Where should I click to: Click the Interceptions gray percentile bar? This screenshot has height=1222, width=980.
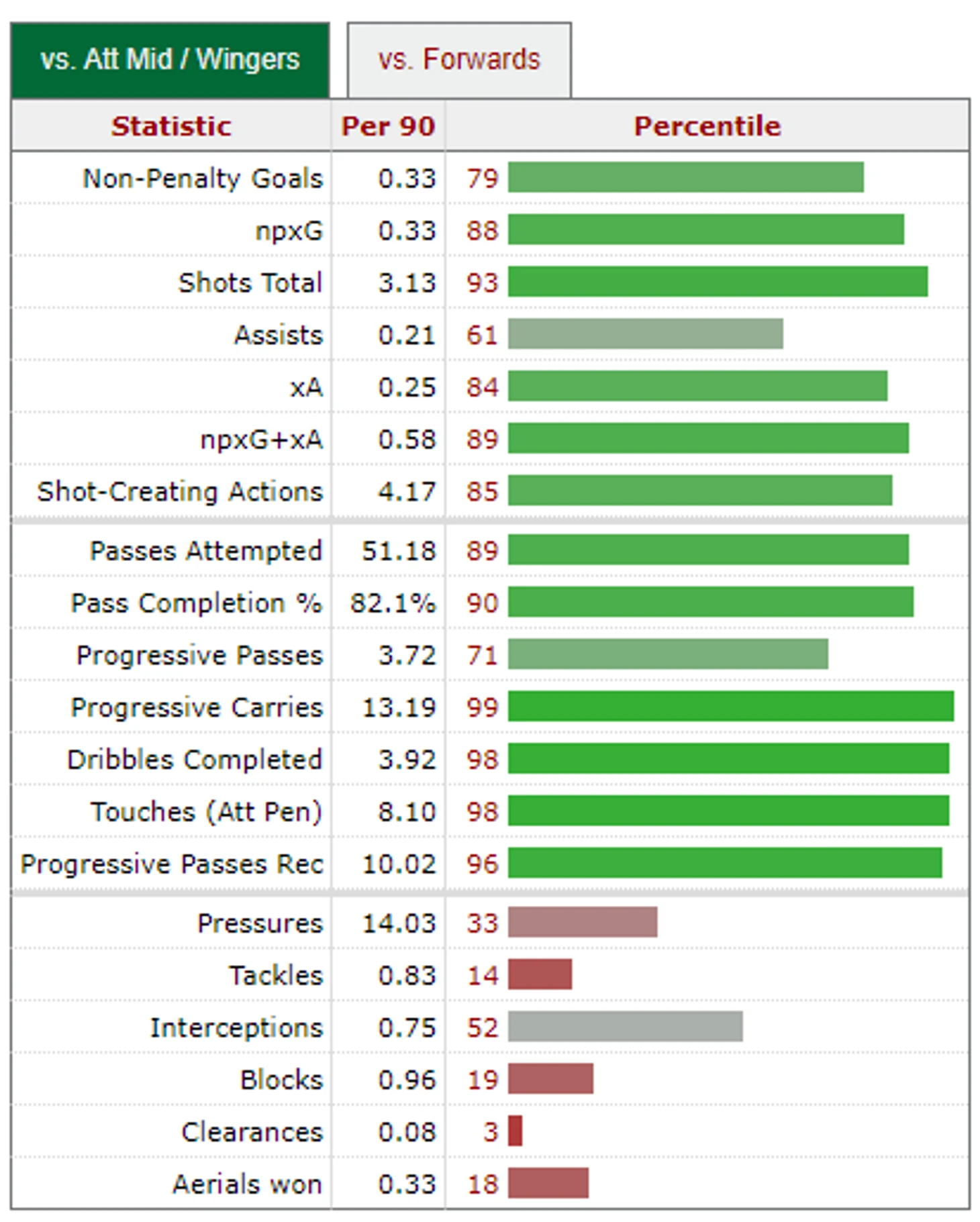pyautogui.click(x=626, y=1027)
